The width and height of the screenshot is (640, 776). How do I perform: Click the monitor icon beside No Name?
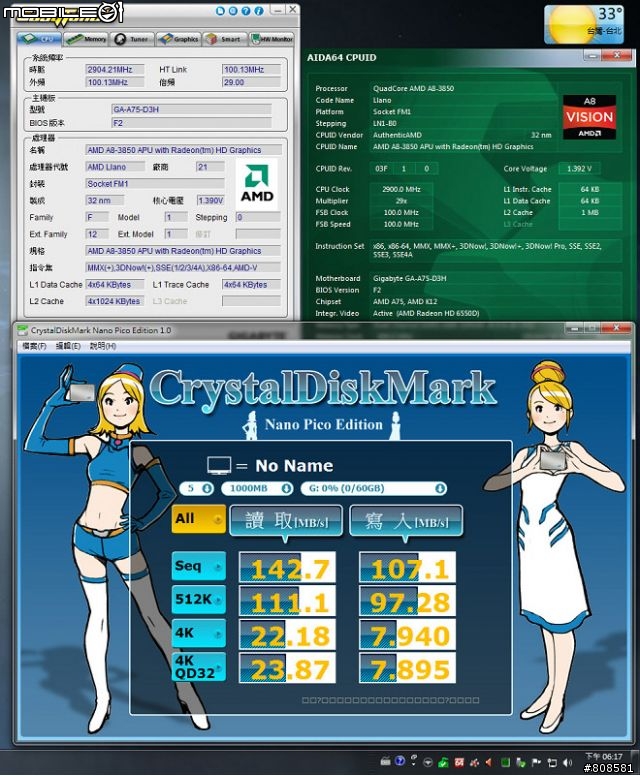point(219,466)
